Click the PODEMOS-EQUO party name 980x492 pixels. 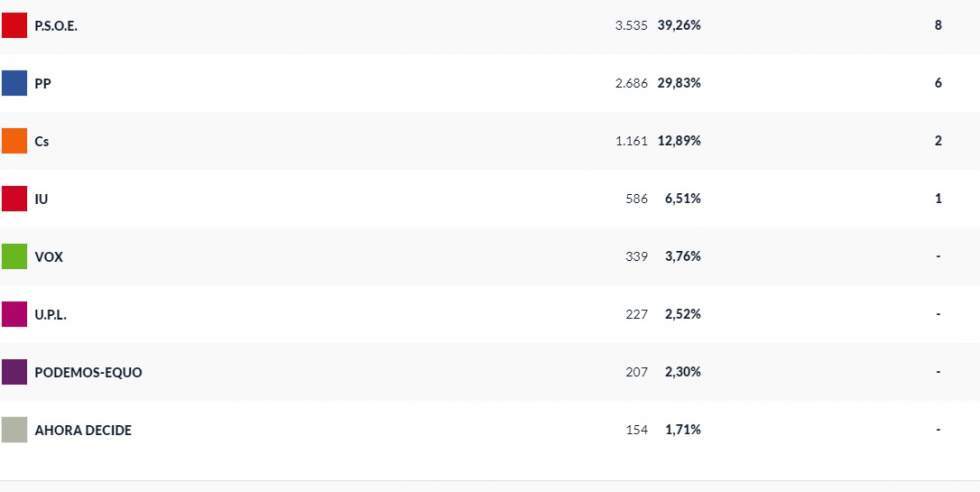[x=88, y=372]
